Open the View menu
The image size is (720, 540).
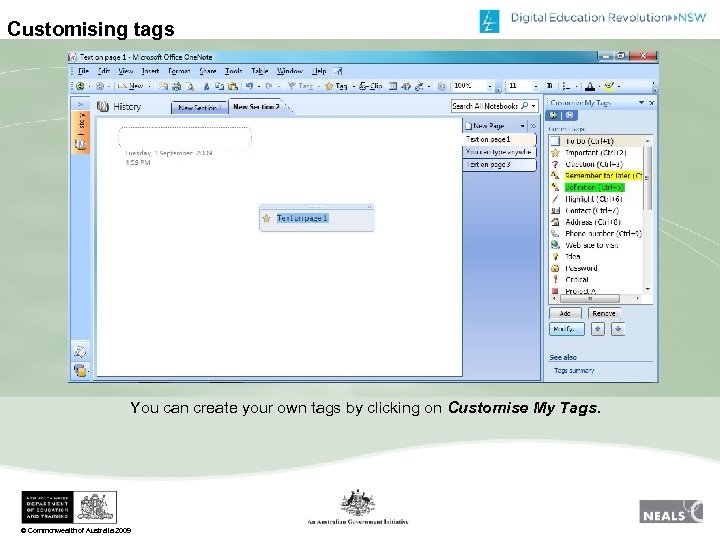125,71
